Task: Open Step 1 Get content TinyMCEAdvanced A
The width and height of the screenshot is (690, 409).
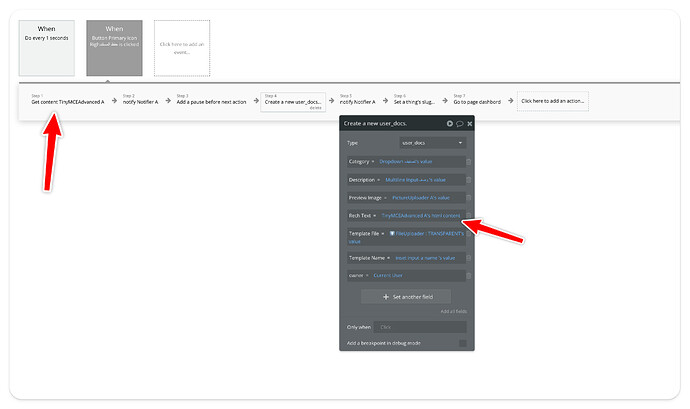Action: point(68,99)
